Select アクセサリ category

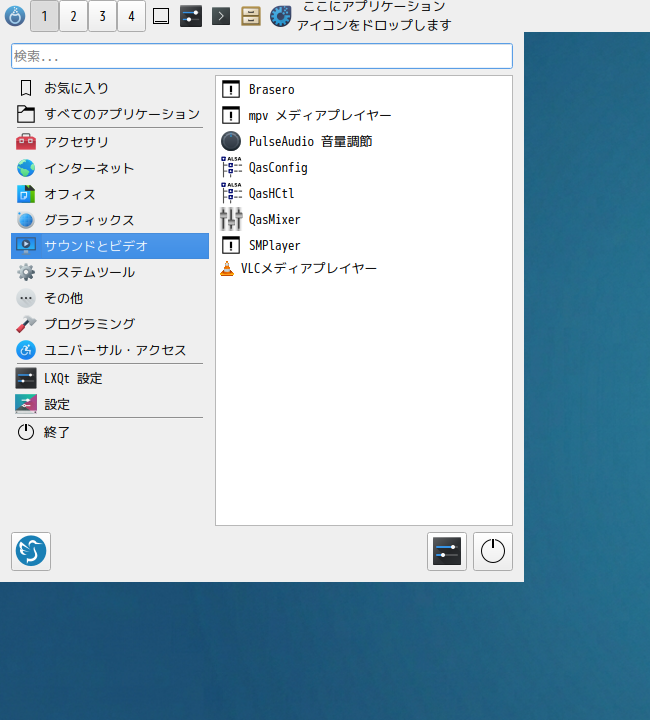[x=110, y=142]
